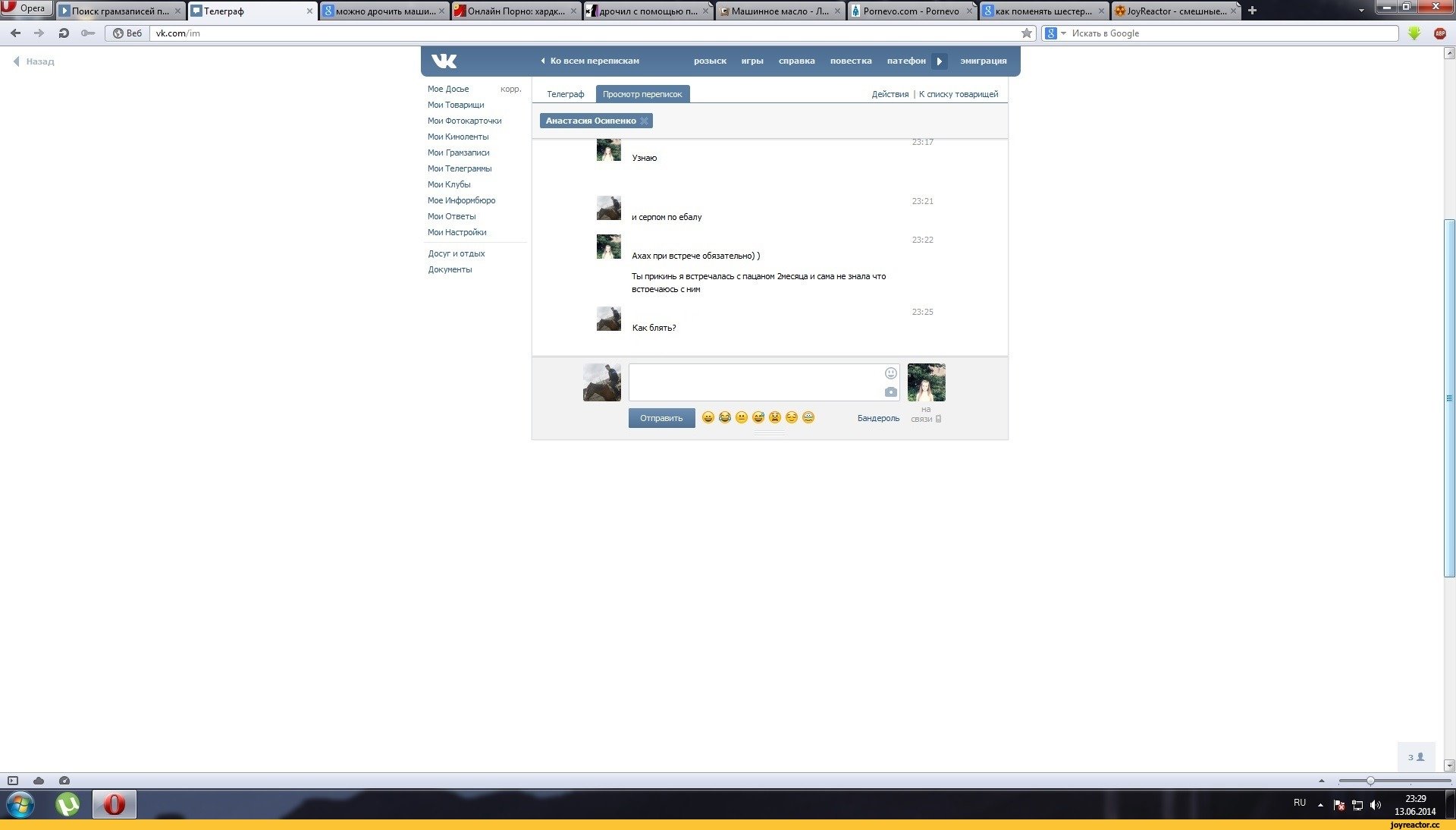Click the VK logo icon
Screen dimensions: 1456x830
(x=444, y=61)
